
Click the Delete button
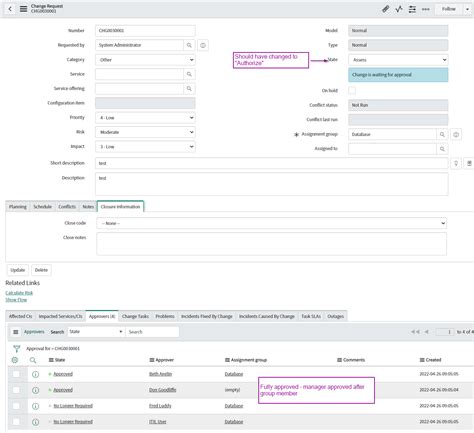tap(41, 270)
